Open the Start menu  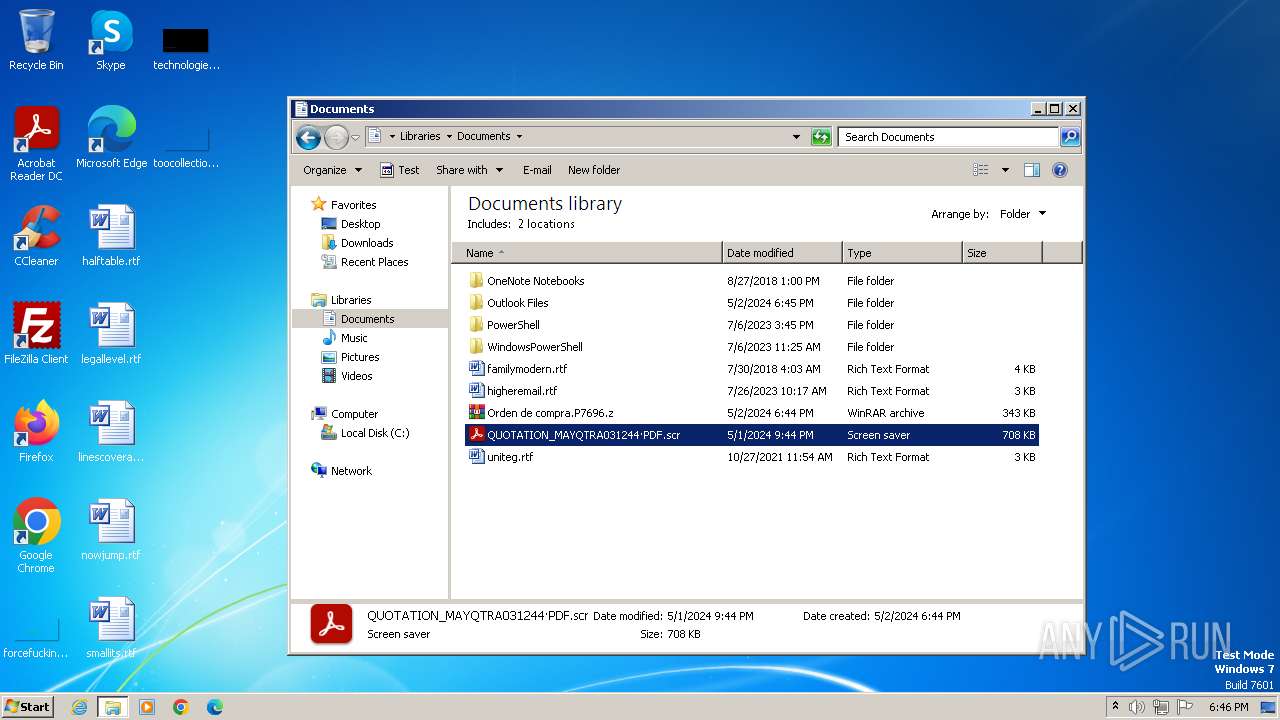tap(28, 707)
